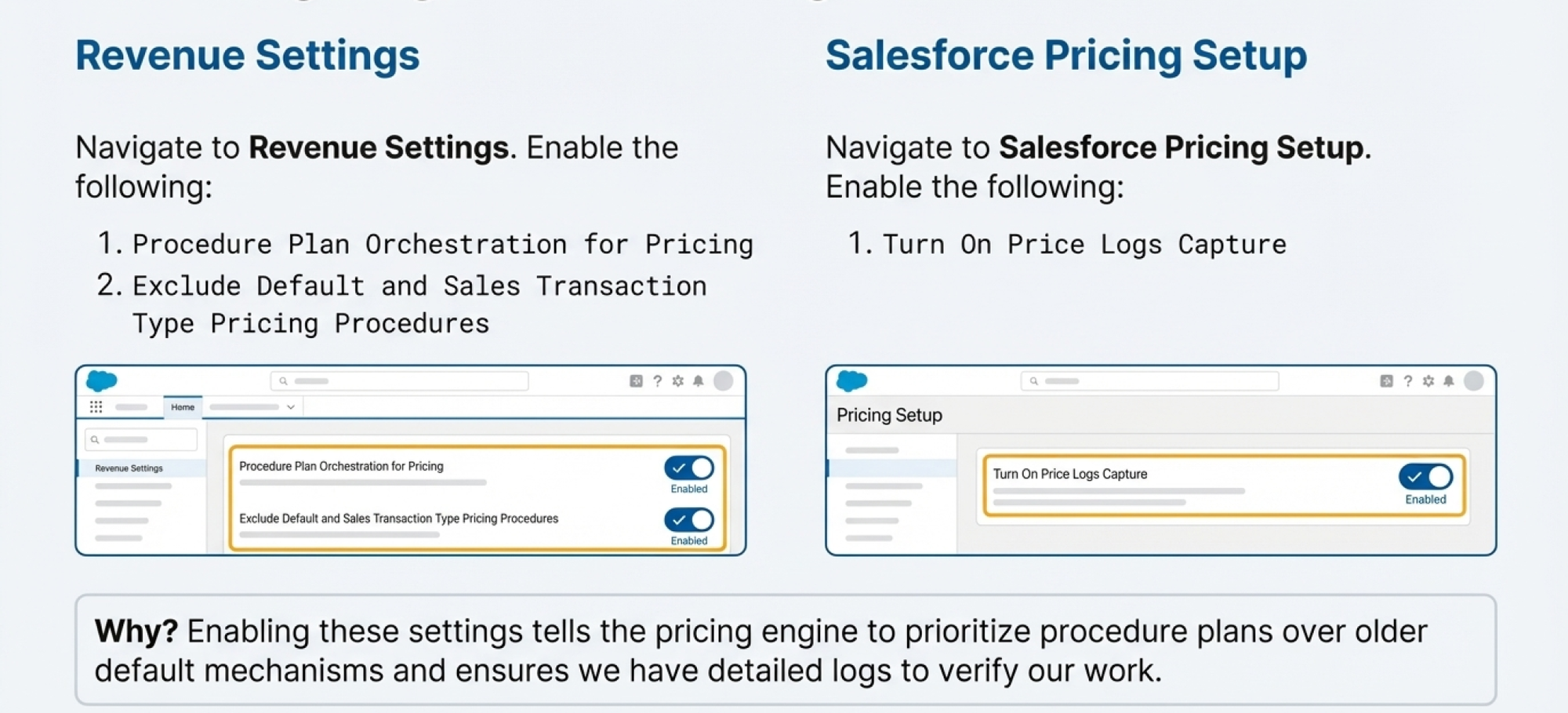Click help question mark in Revenue Settings window
The height and width of the screenshot is (713, 1568).
coord(657,381)
